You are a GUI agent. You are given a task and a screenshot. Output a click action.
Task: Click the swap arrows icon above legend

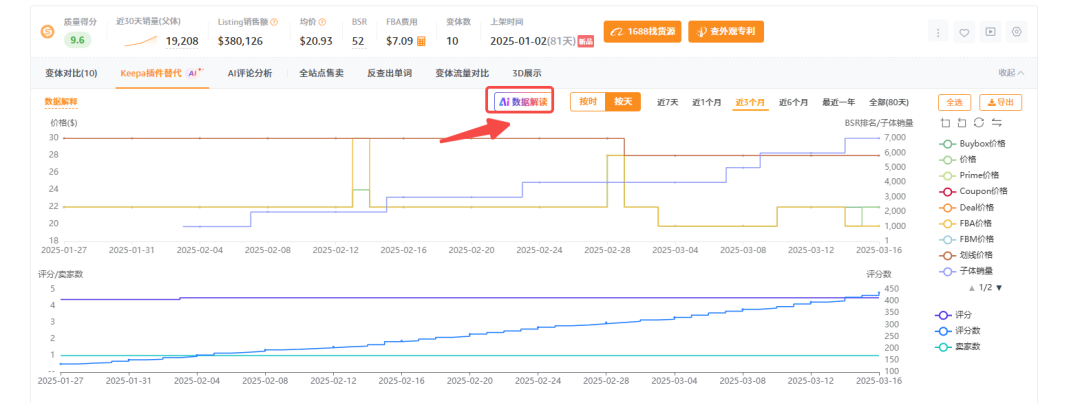point(996,122)
